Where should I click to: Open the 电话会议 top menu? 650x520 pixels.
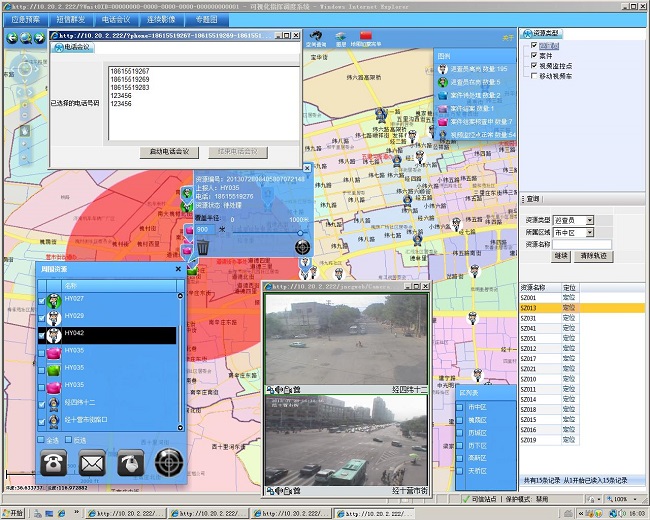[116, 19]
